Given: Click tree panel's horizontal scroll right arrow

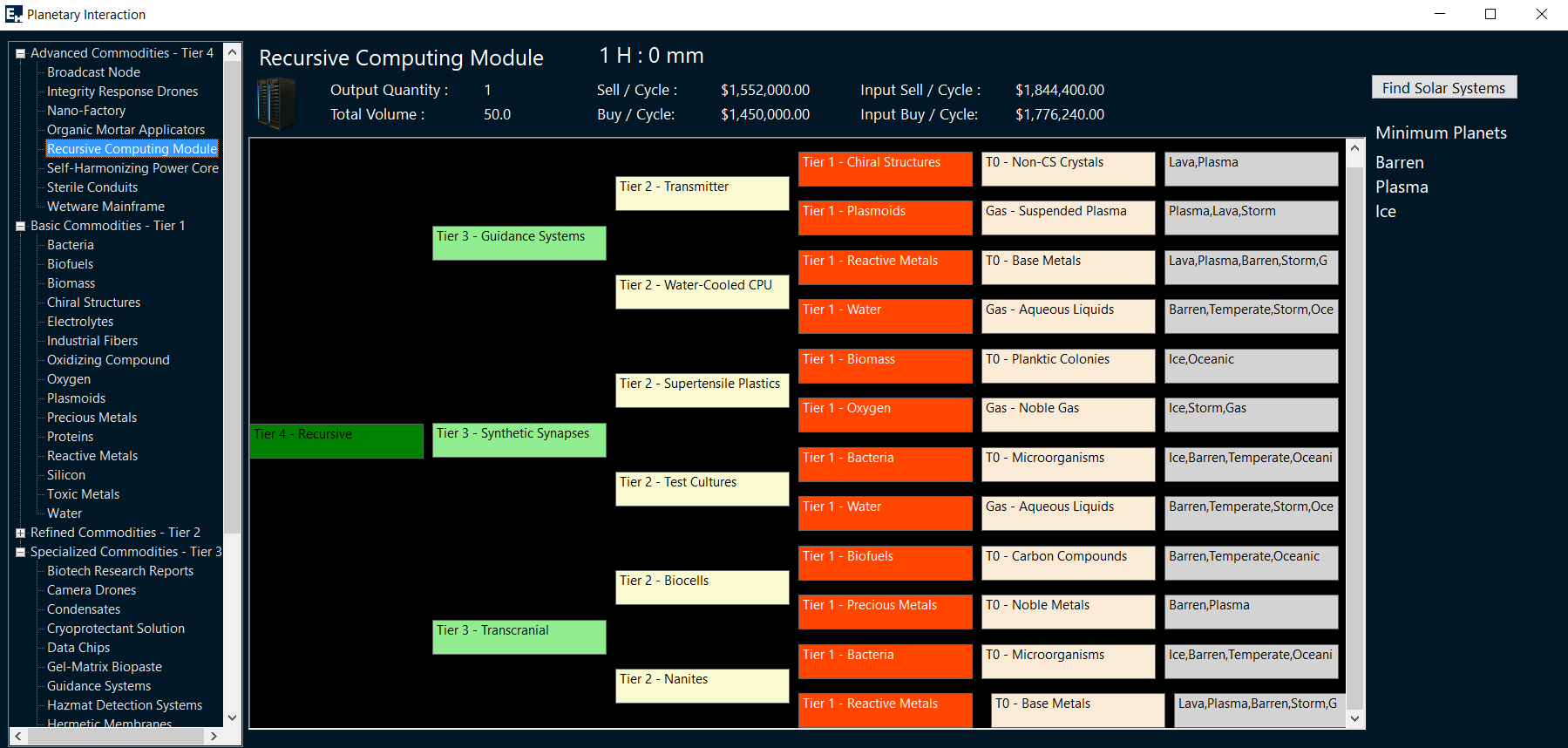Looking at the screenshot, I should click(214, 737).
